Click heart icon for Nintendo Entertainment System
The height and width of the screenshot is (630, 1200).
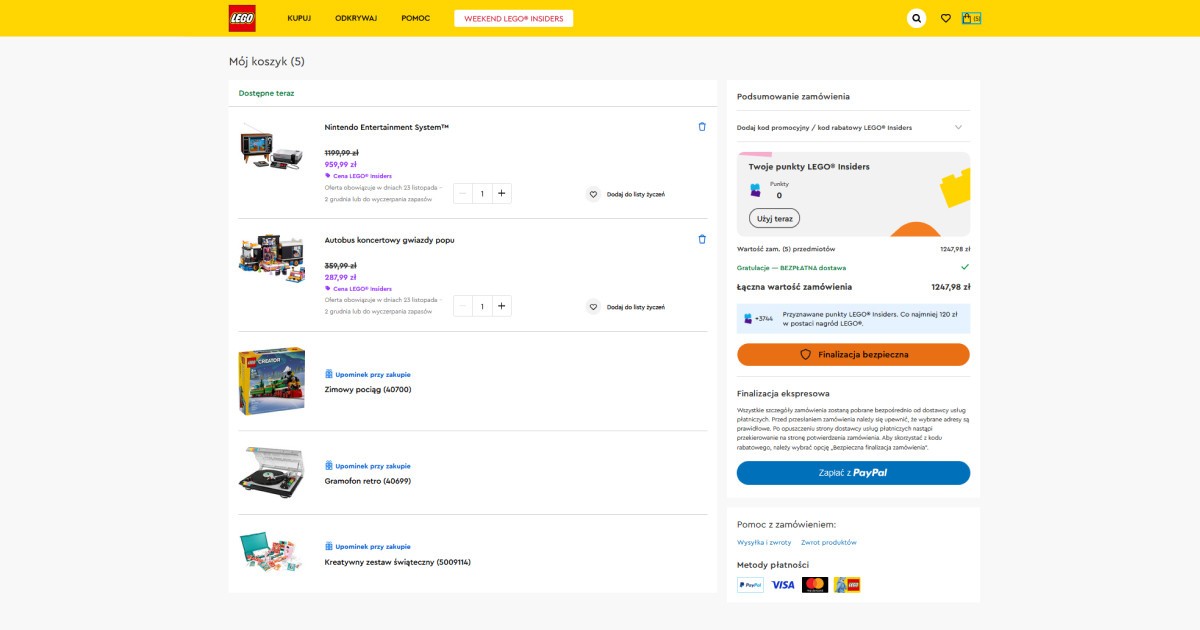tap(593, 194)
